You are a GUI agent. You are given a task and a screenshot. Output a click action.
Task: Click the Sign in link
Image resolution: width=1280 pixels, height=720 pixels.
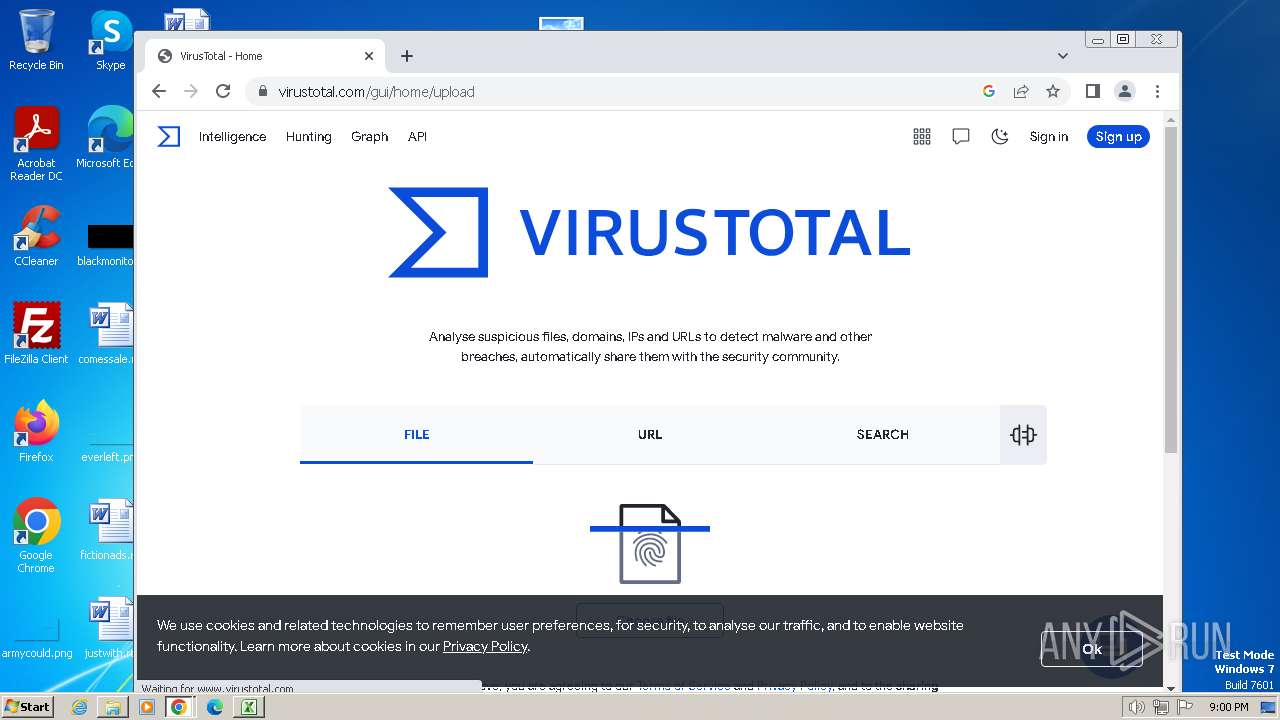click(x=1049, y=137)
